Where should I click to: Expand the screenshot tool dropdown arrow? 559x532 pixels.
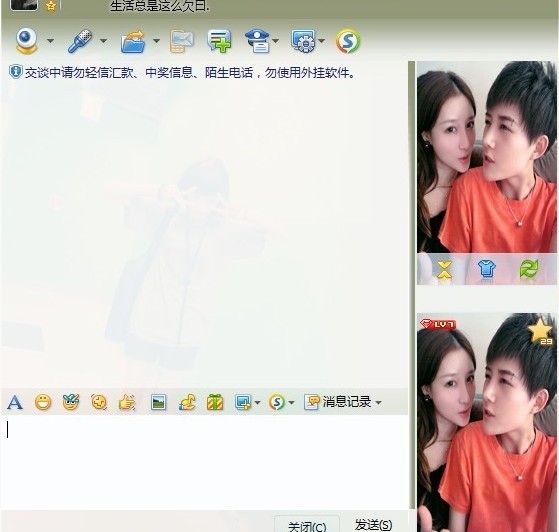coord(257,403)
